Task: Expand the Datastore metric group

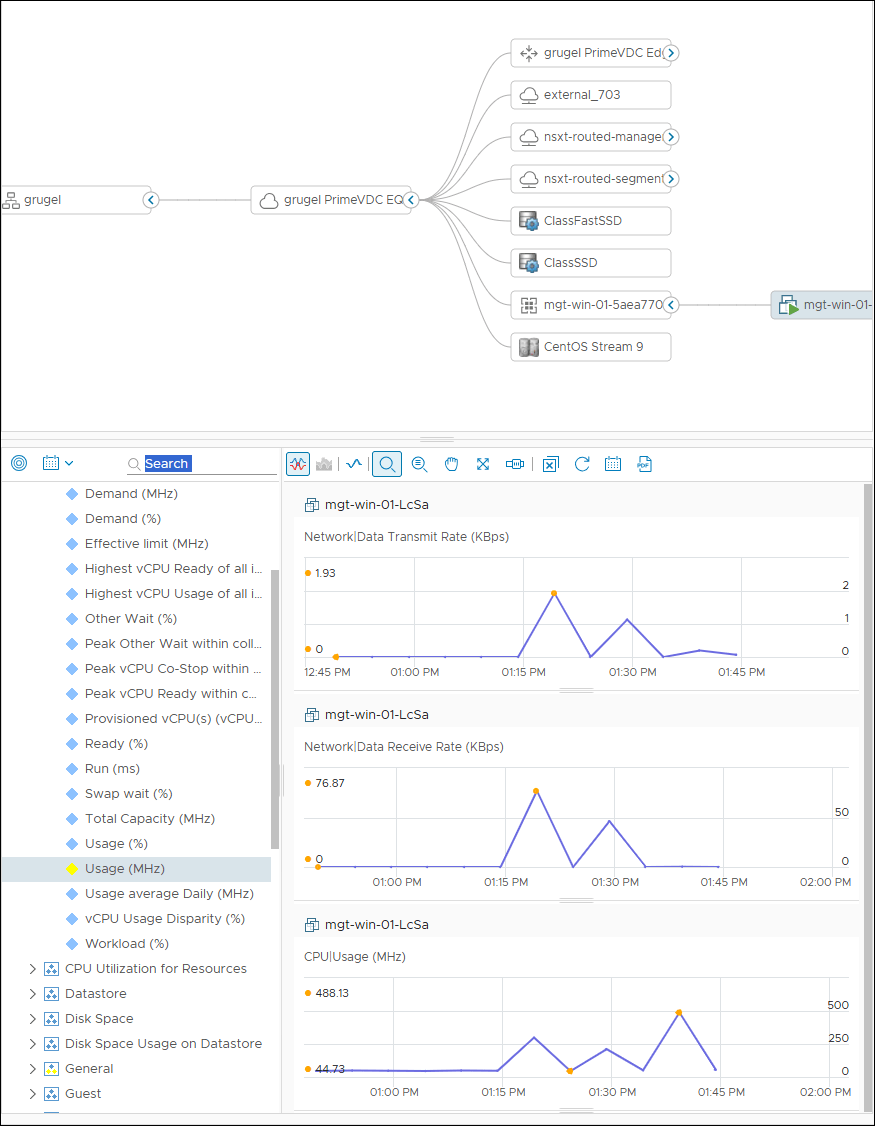Action: (32, 994)
